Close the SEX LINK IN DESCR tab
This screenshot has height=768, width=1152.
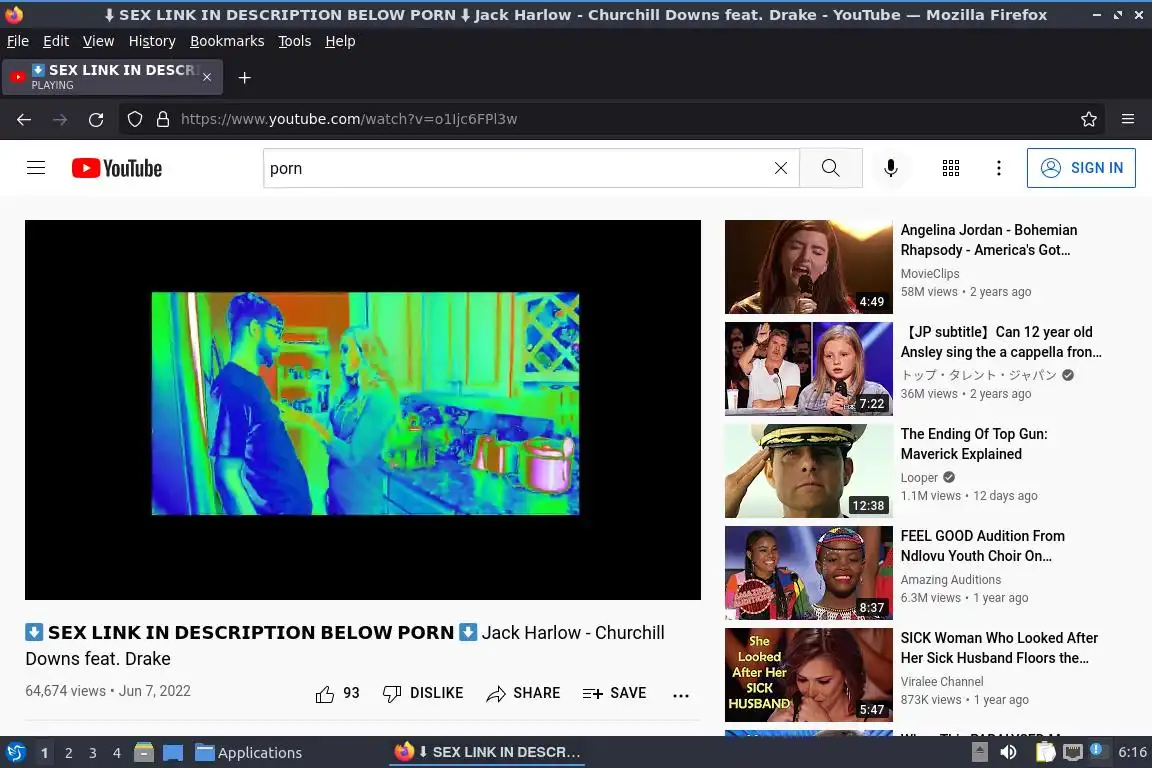[207, 77]
